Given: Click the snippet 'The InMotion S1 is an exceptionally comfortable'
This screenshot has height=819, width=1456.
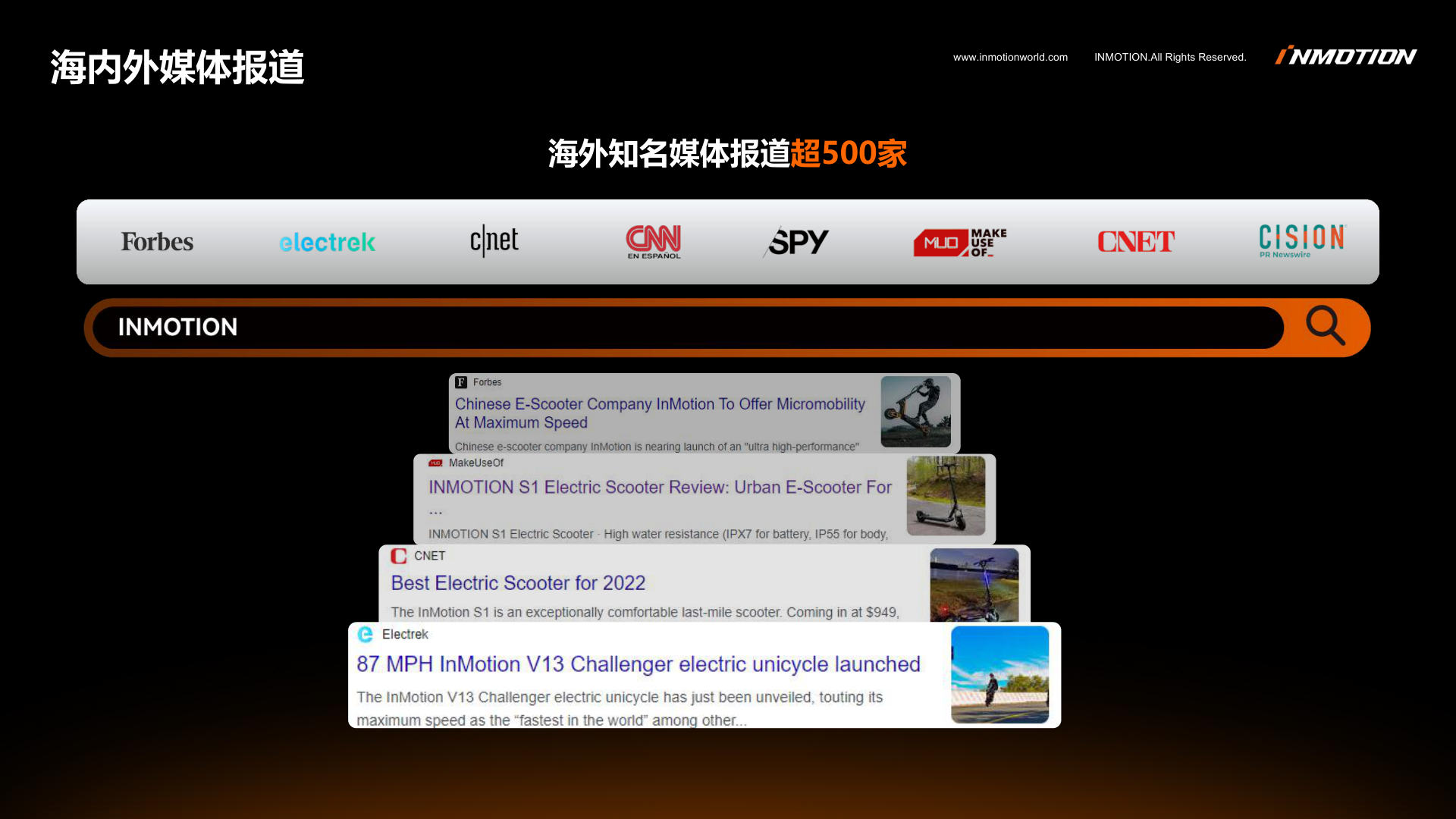Looking at the screenshot, I should pos(645,612).
